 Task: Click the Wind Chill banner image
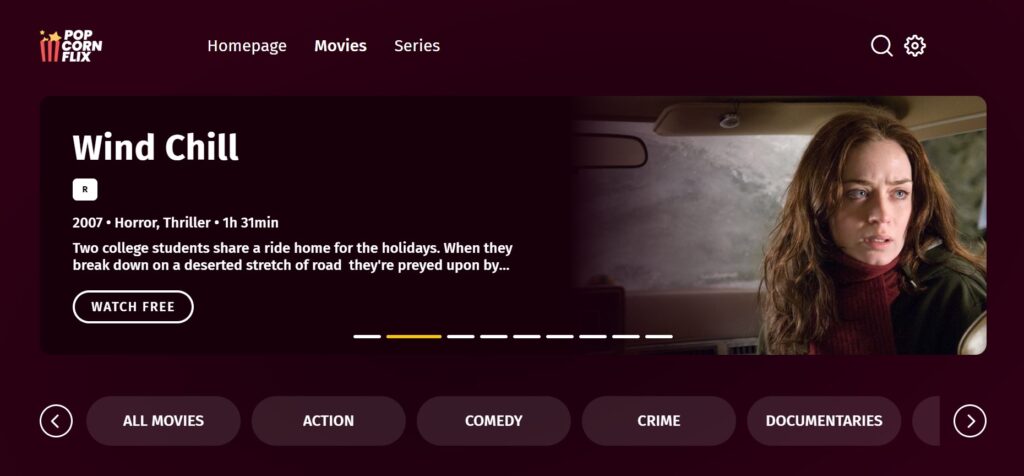777,225
